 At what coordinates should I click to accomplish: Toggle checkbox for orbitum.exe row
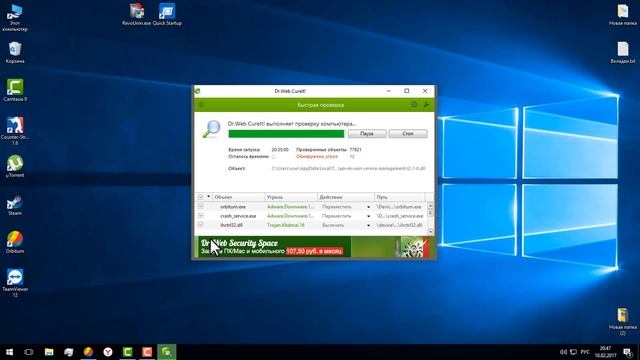tap(200, 207)
